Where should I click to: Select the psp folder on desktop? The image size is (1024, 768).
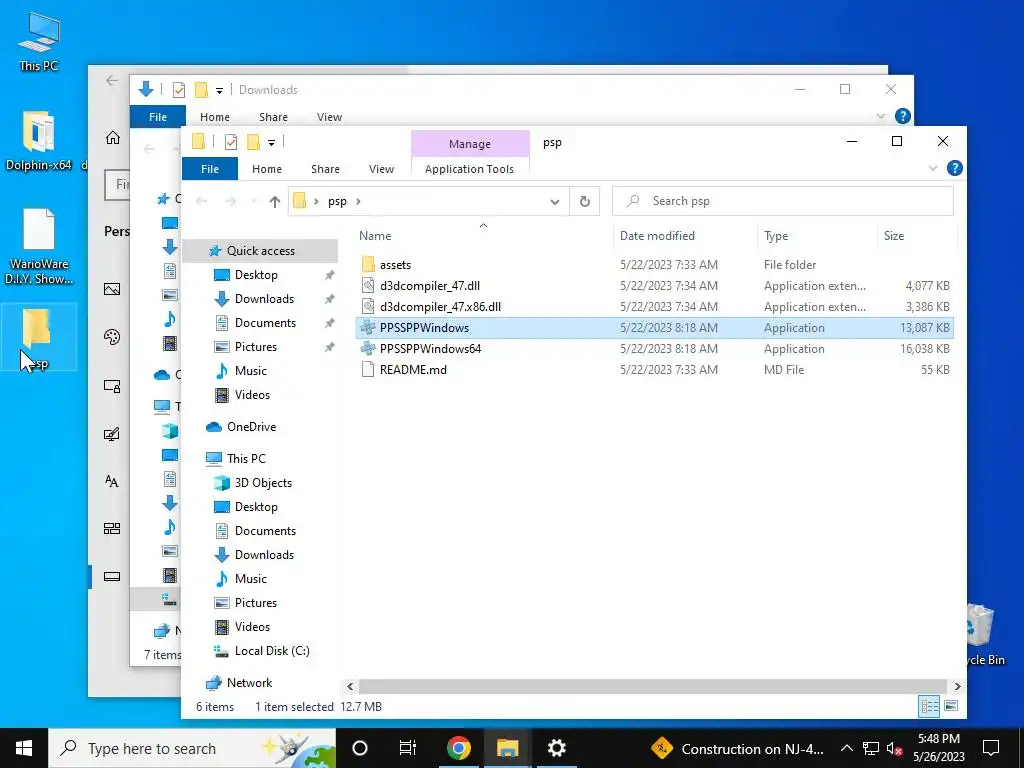pyautogui.click(x=39, y=339)
